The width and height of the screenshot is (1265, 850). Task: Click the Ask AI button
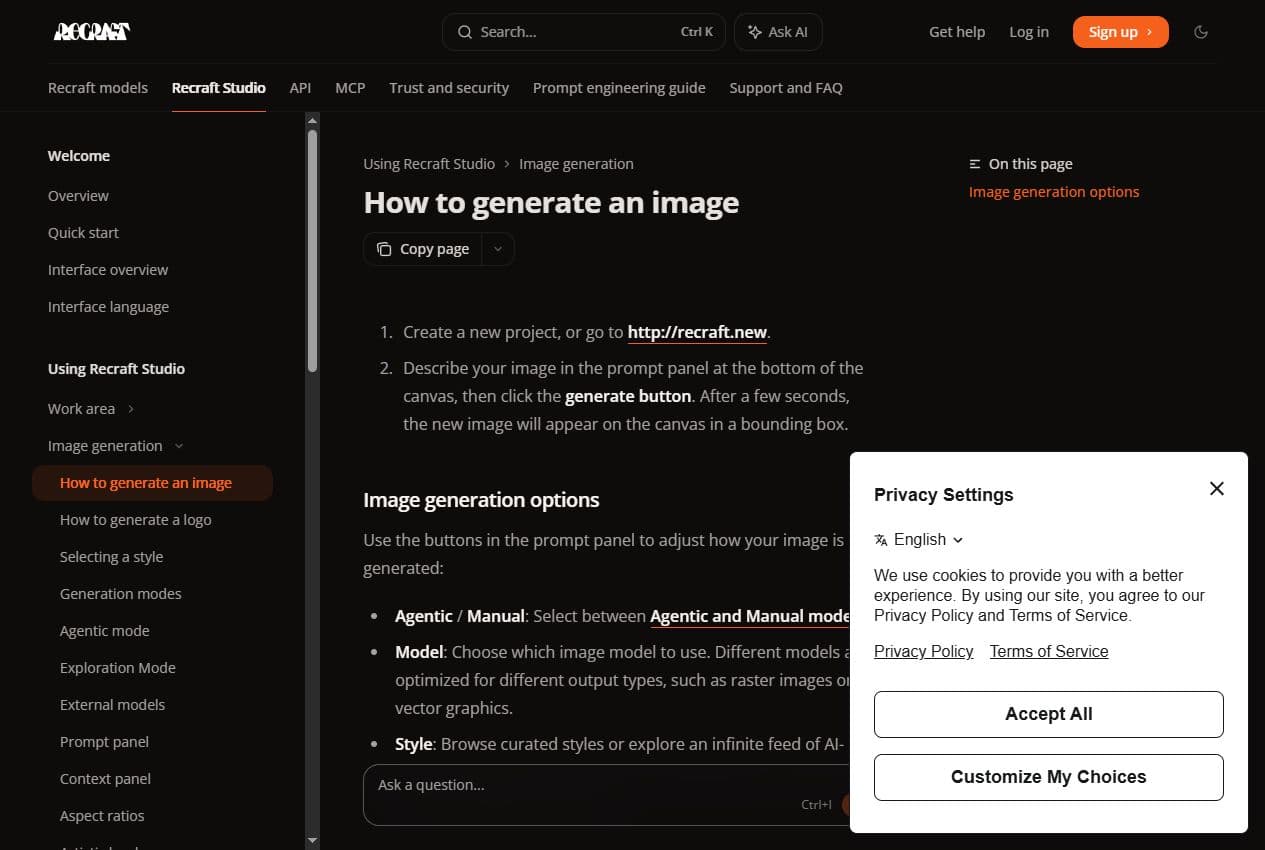tap(777, 32)
